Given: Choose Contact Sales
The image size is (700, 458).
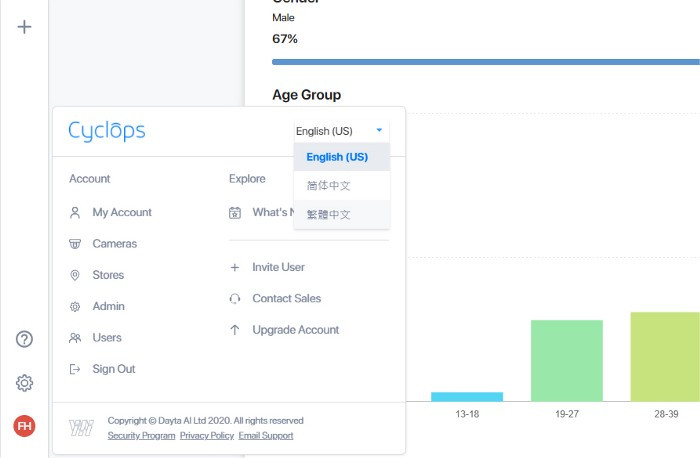Looking at the screenshot, I should point(287,298).
